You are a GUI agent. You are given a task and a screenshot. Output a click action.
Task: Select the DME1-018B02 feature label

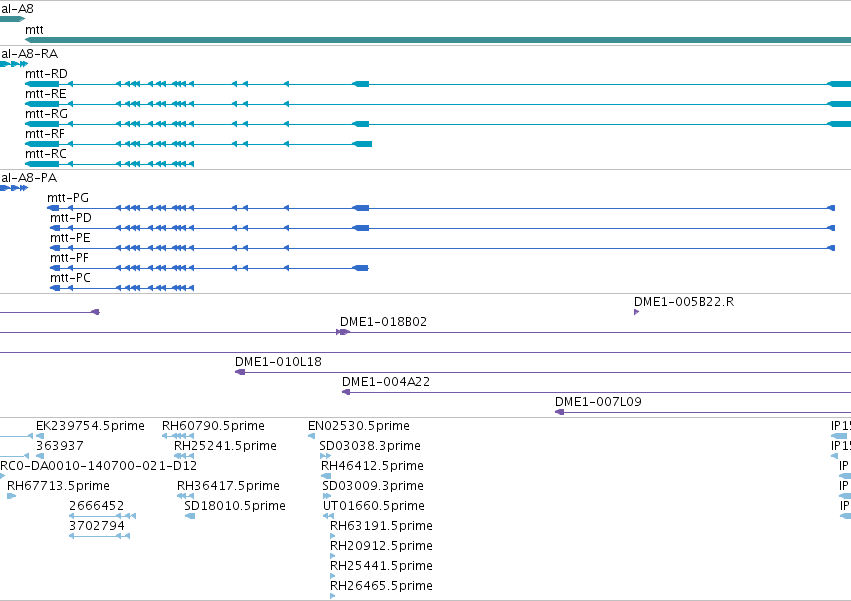[x=383, y=322]
